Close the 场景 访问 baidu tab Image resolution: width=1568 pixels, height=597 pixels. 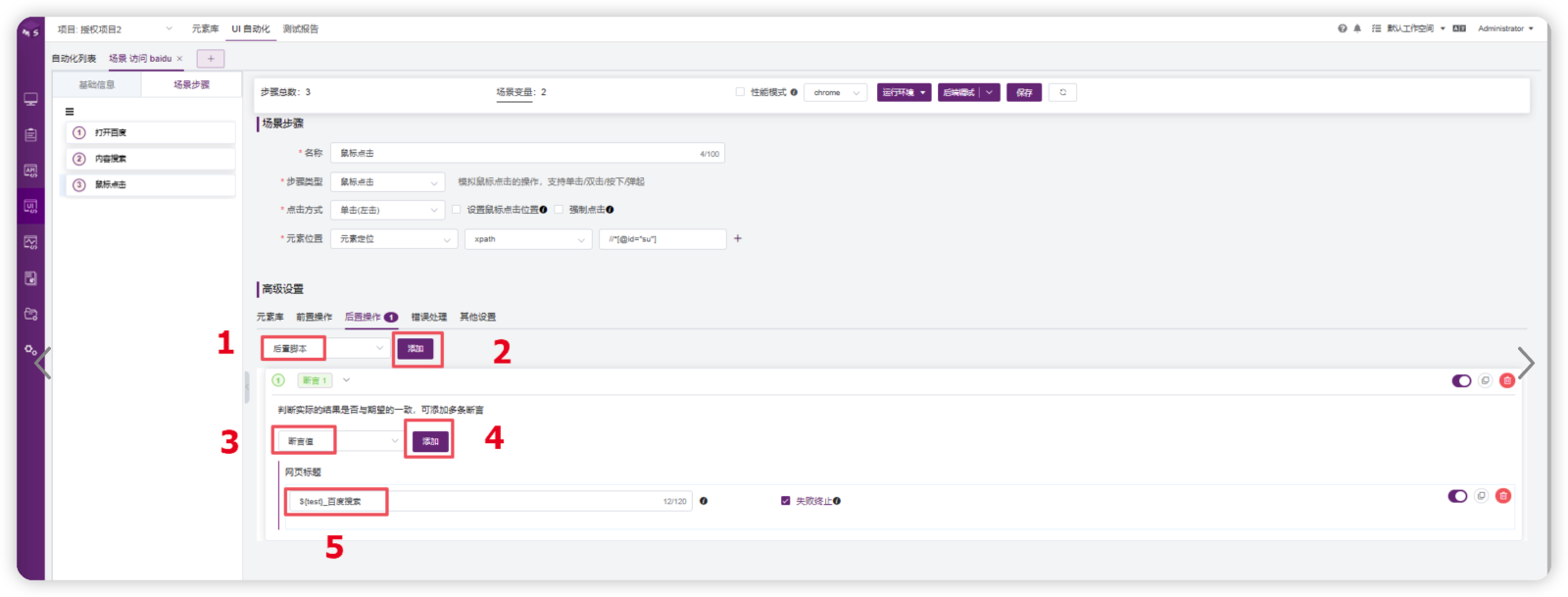(179, 59)
